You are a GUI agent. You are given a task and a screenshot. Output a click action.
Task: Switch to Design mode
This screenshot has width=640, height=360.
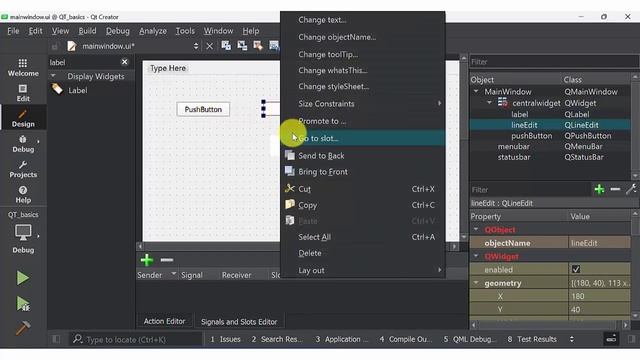[x=23, y=118]
